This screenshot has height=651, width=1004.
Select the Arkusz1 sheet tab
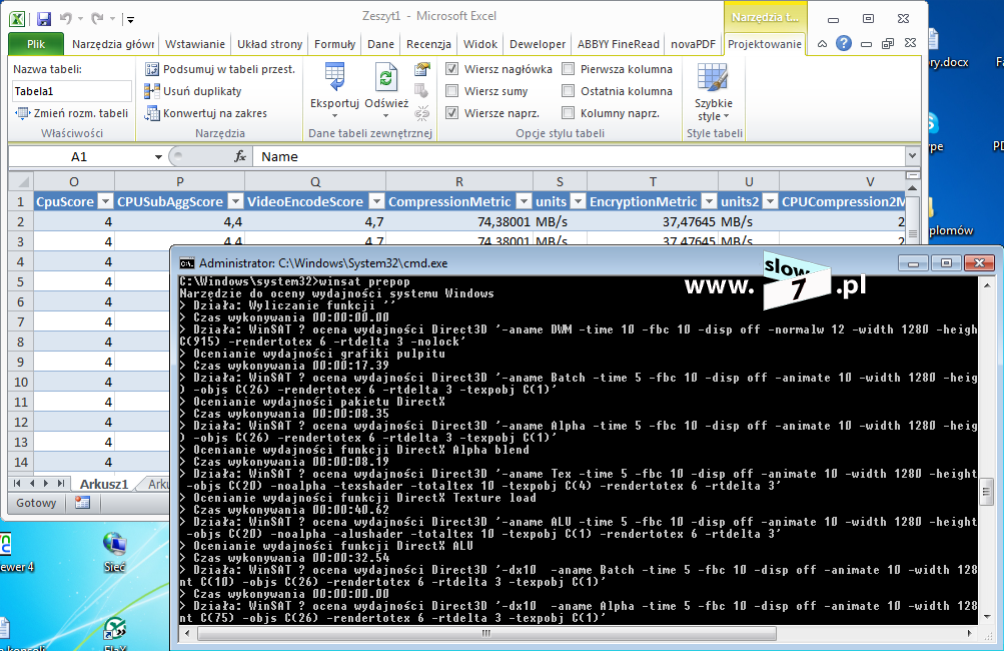(102, 484)
